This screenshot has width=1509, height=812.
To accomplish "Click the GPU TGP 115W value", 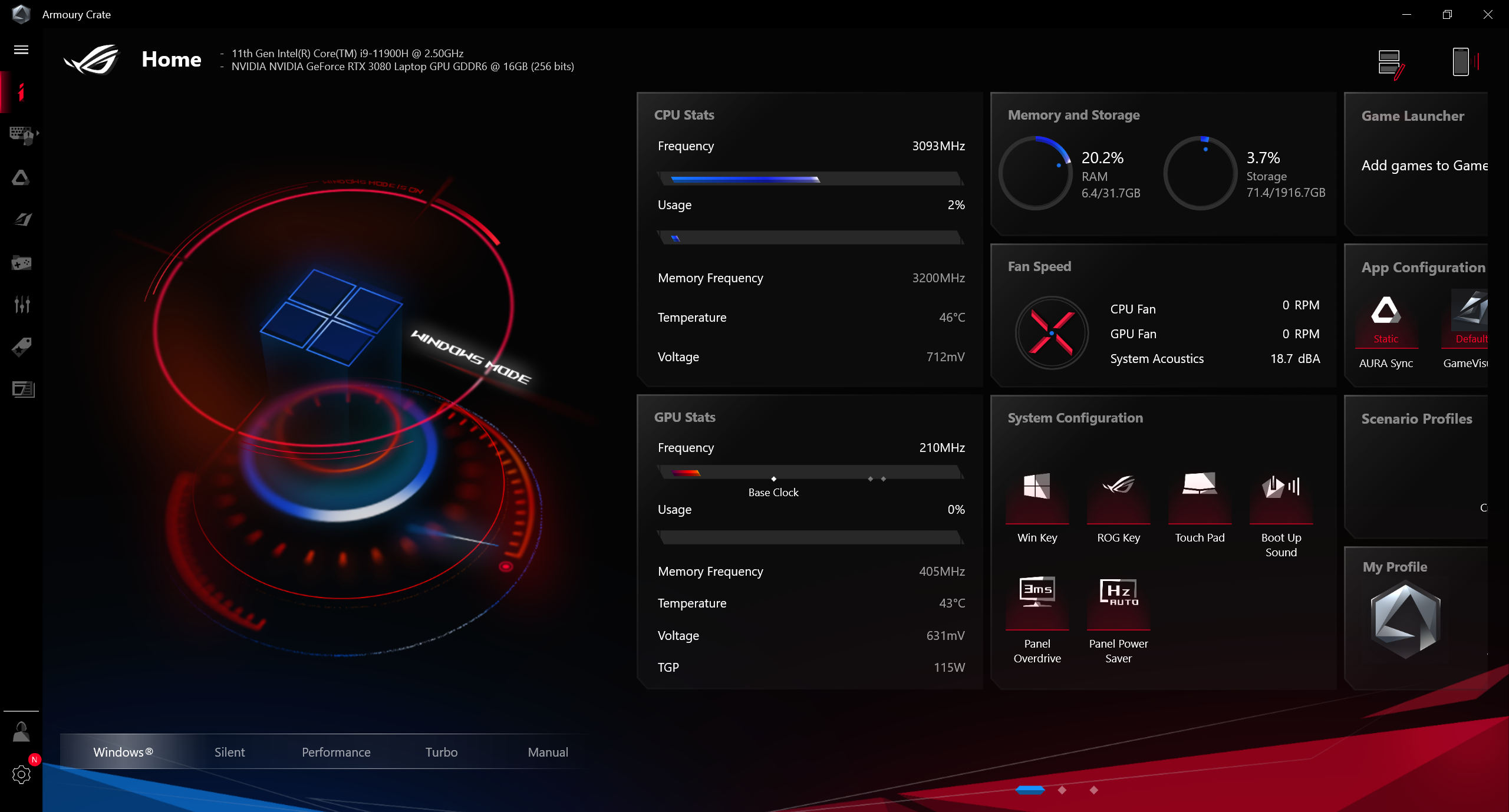I will point(949,667).
